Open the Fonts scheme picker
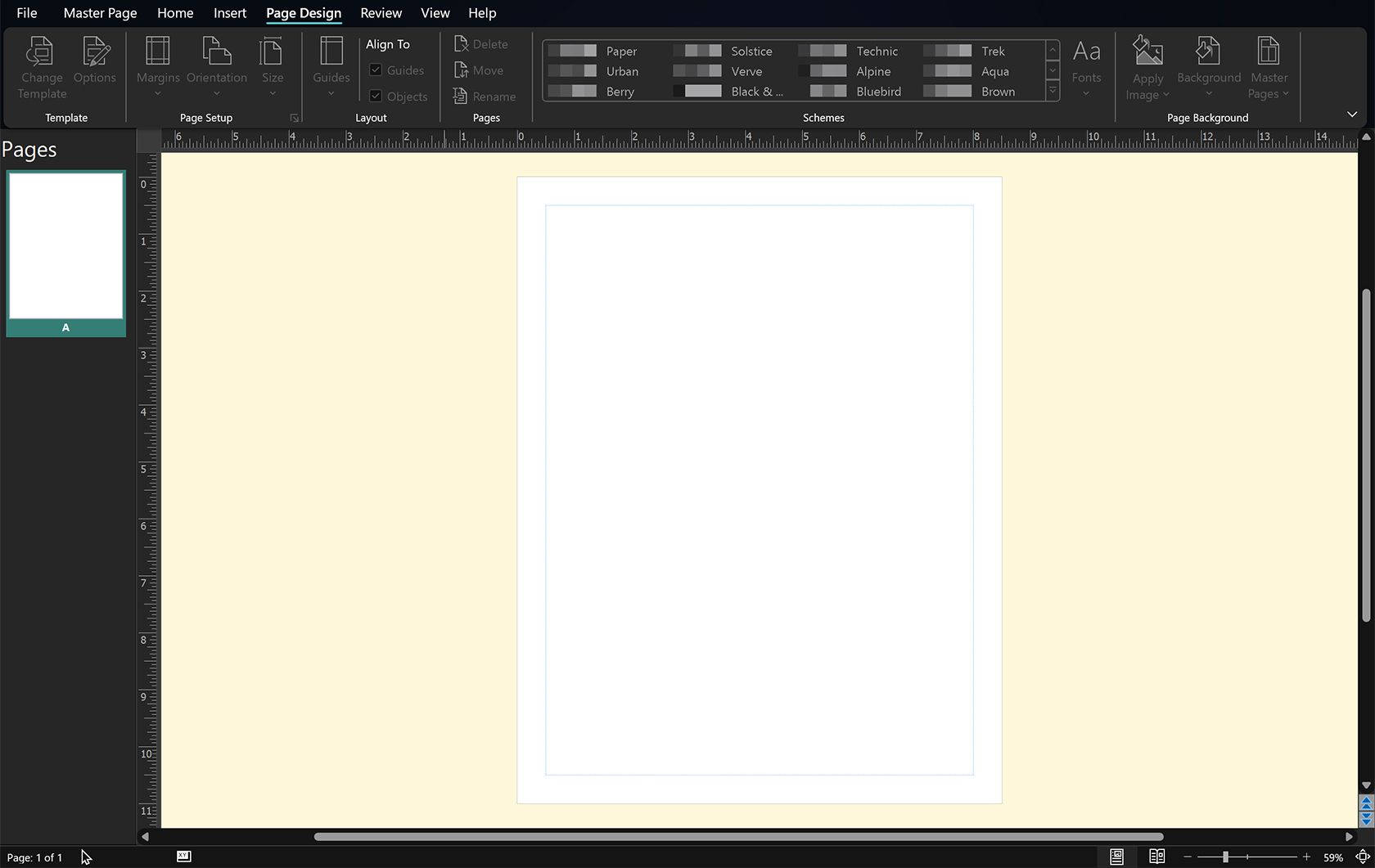Screen dimensions: 1375x868 click(1086, 67)
